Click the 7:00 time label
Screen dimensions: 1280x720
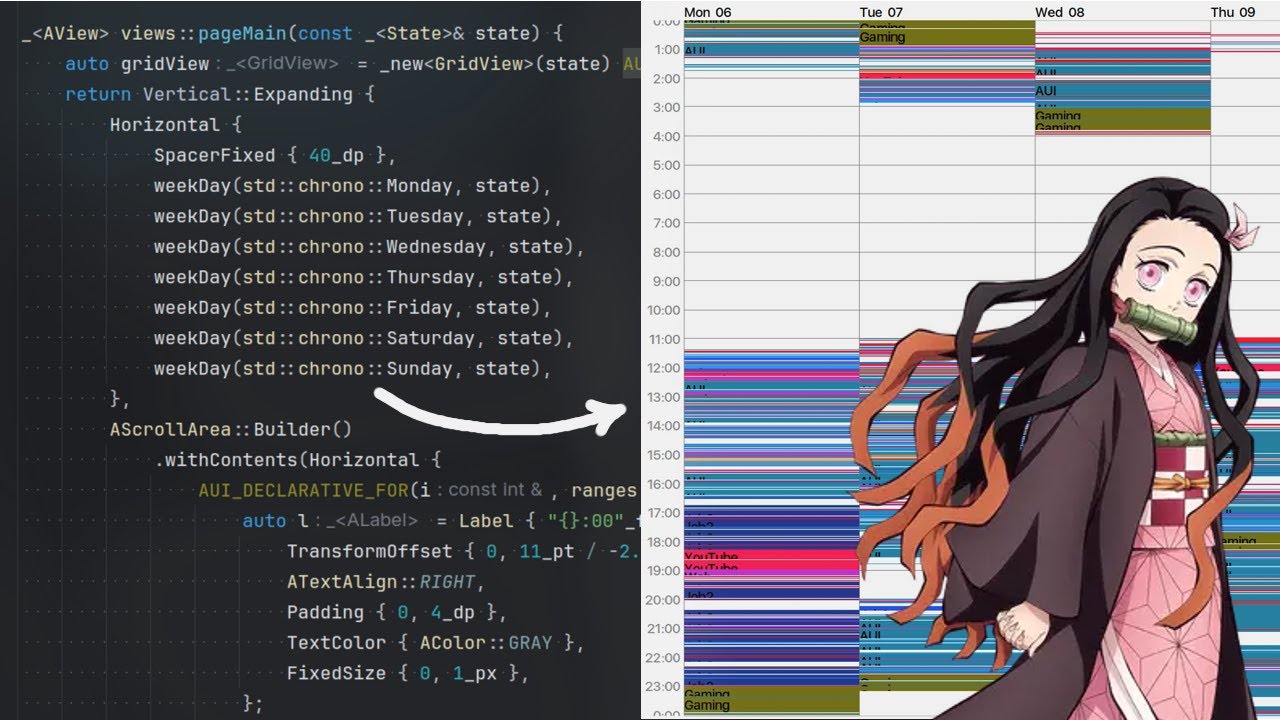pos(667,224)
